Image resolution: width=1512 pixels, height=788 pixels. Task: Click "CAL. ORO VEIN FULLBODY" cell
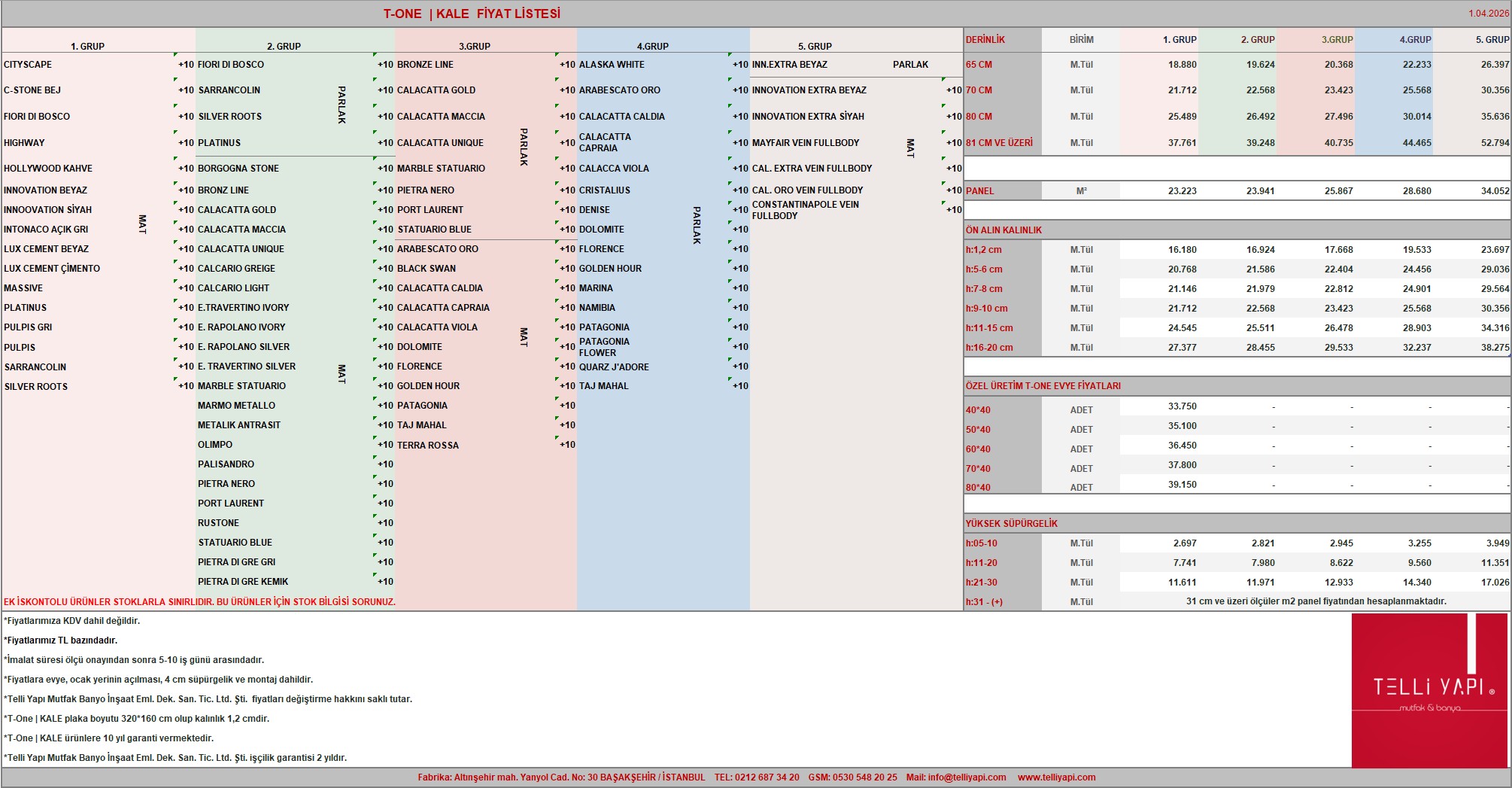[x=808, y=190]
